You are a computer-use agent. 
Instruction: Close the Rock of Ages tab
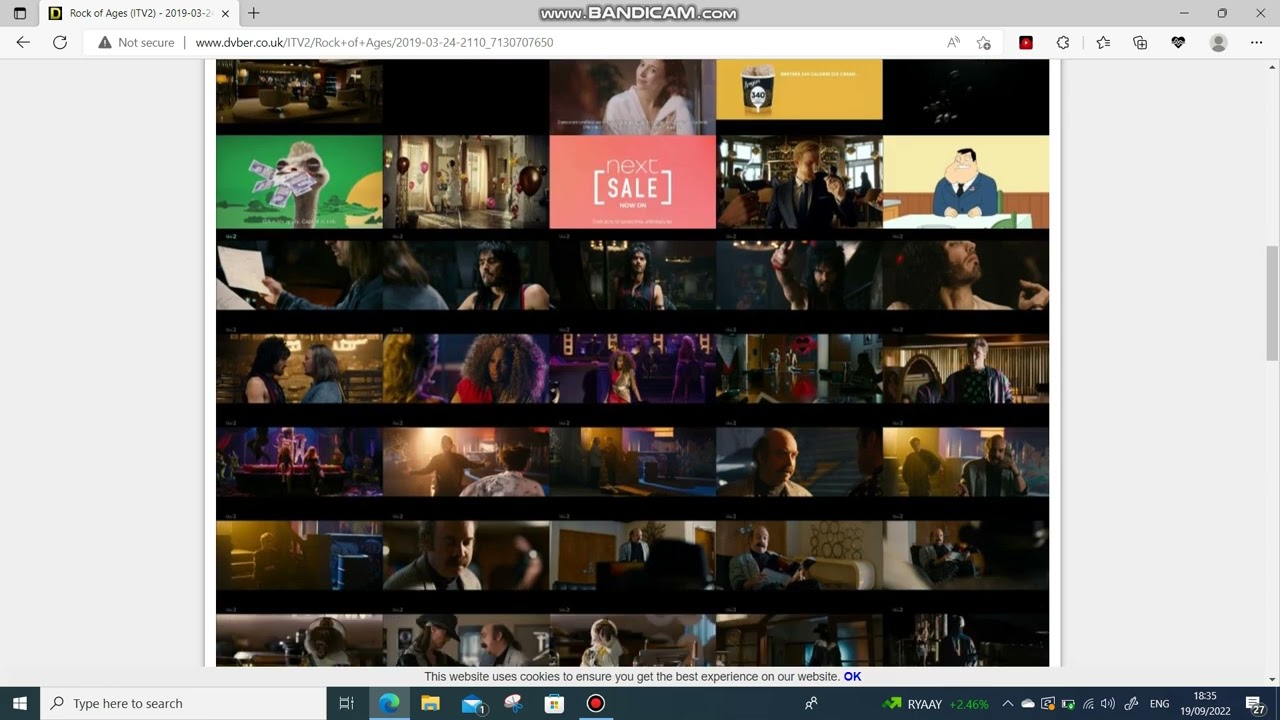[225, 13]
